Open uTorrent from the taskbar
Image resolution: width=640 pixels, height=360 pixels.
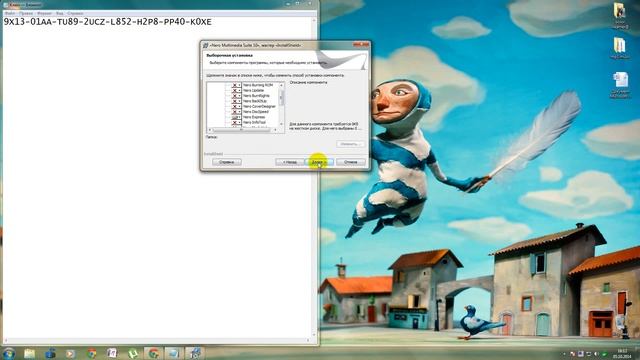click(133, 353)
